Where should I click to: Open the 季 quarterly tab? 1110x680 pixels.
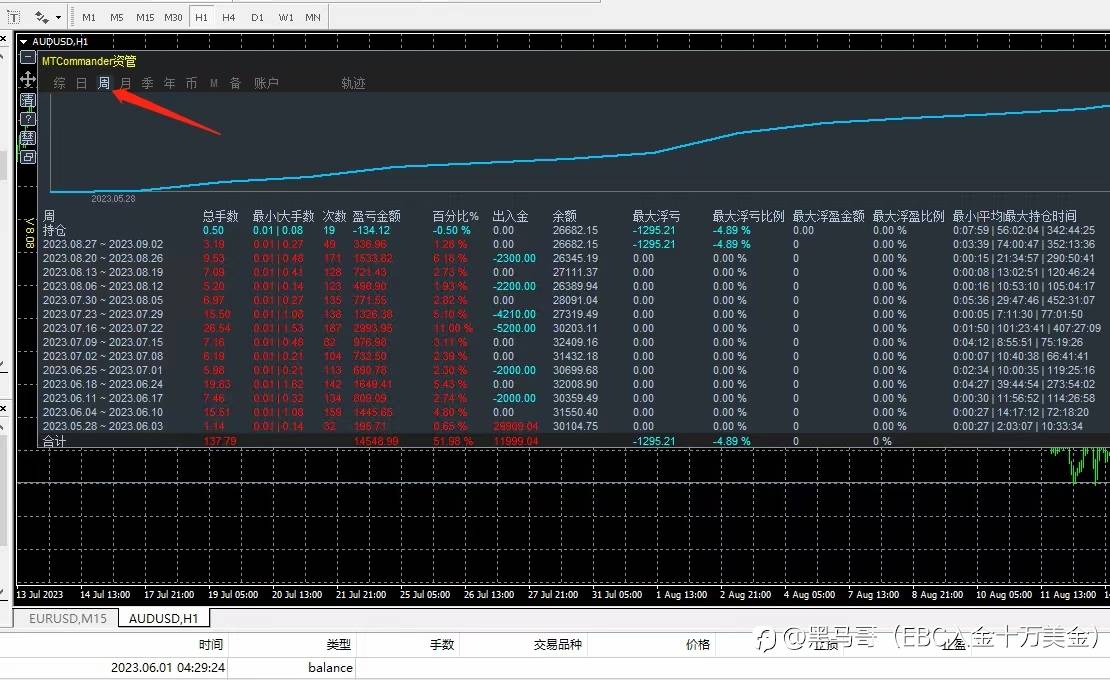tap(147, 83)
